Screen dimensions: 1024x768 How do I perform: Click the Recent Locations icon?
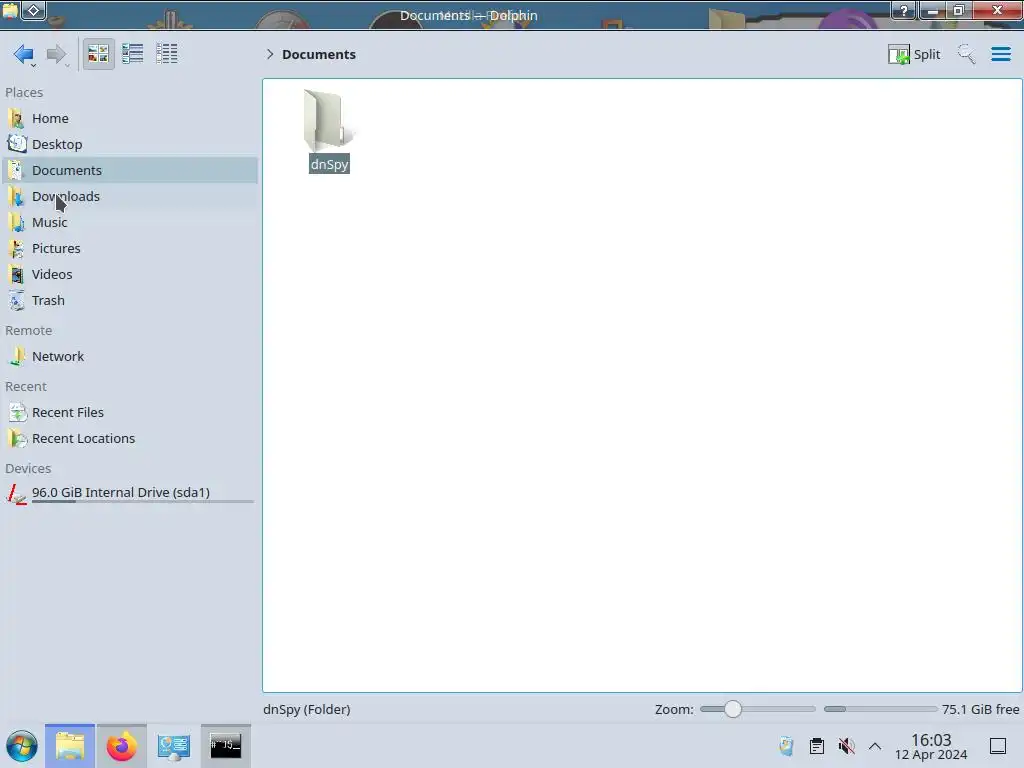click(16, 439)
